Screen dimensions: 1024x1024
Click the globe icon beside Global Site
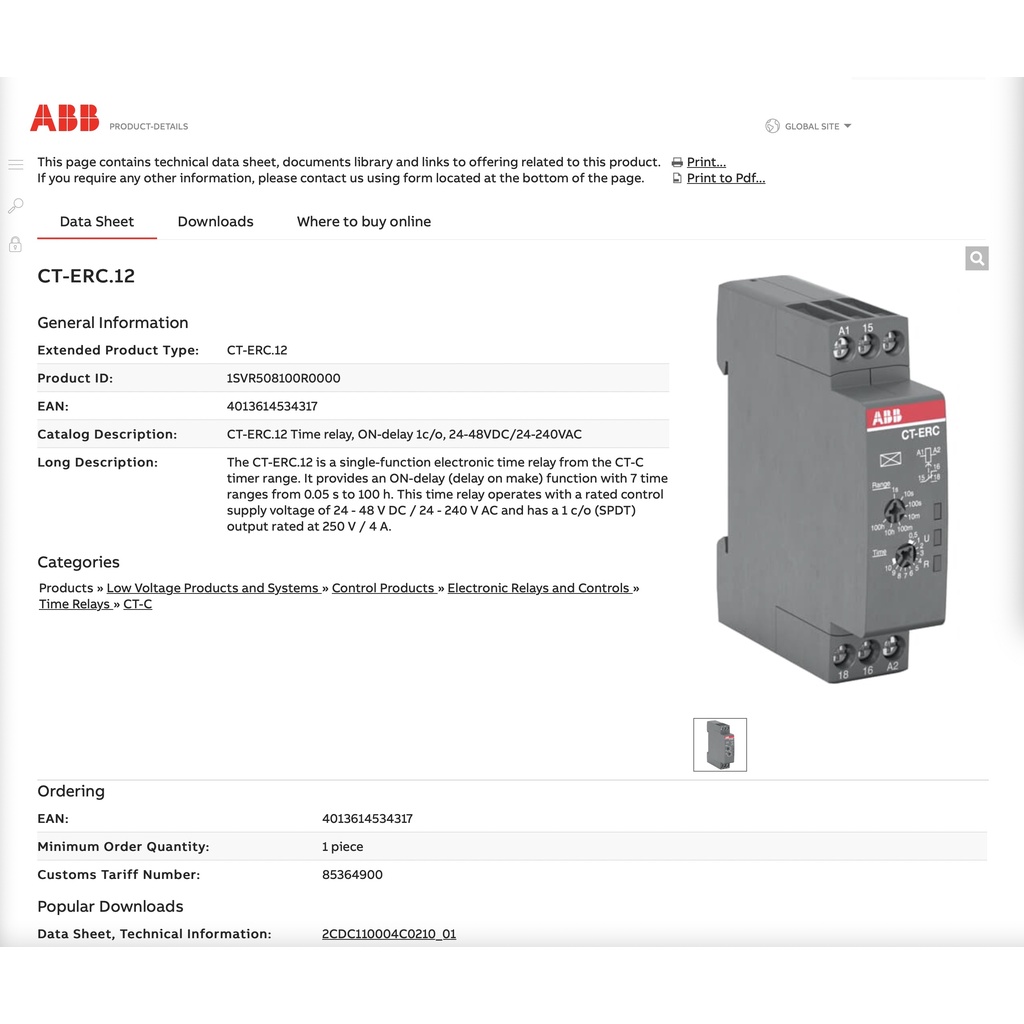pos(772,126)
